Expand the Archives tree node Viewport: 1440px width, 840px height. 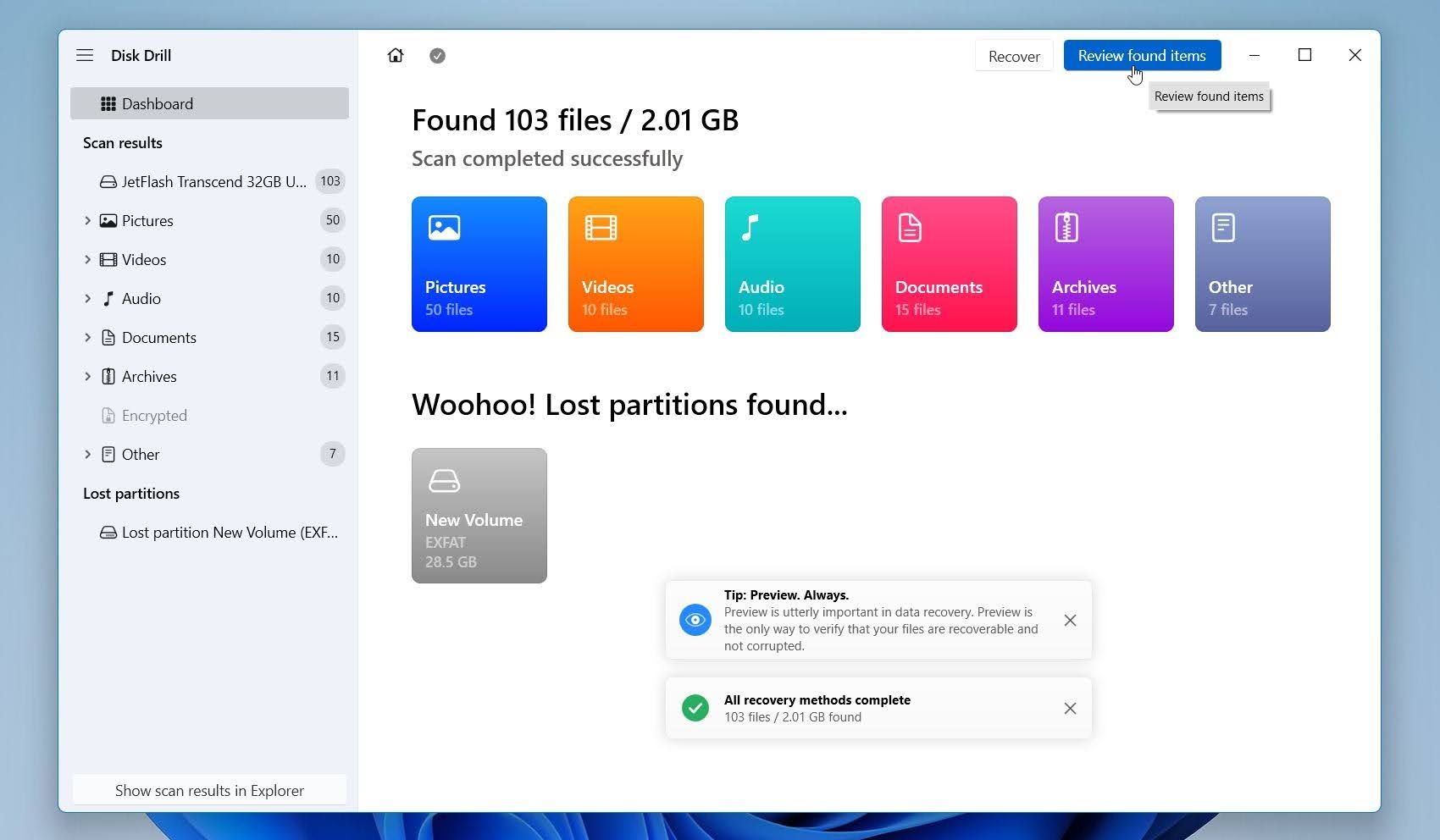click(87, 376)
